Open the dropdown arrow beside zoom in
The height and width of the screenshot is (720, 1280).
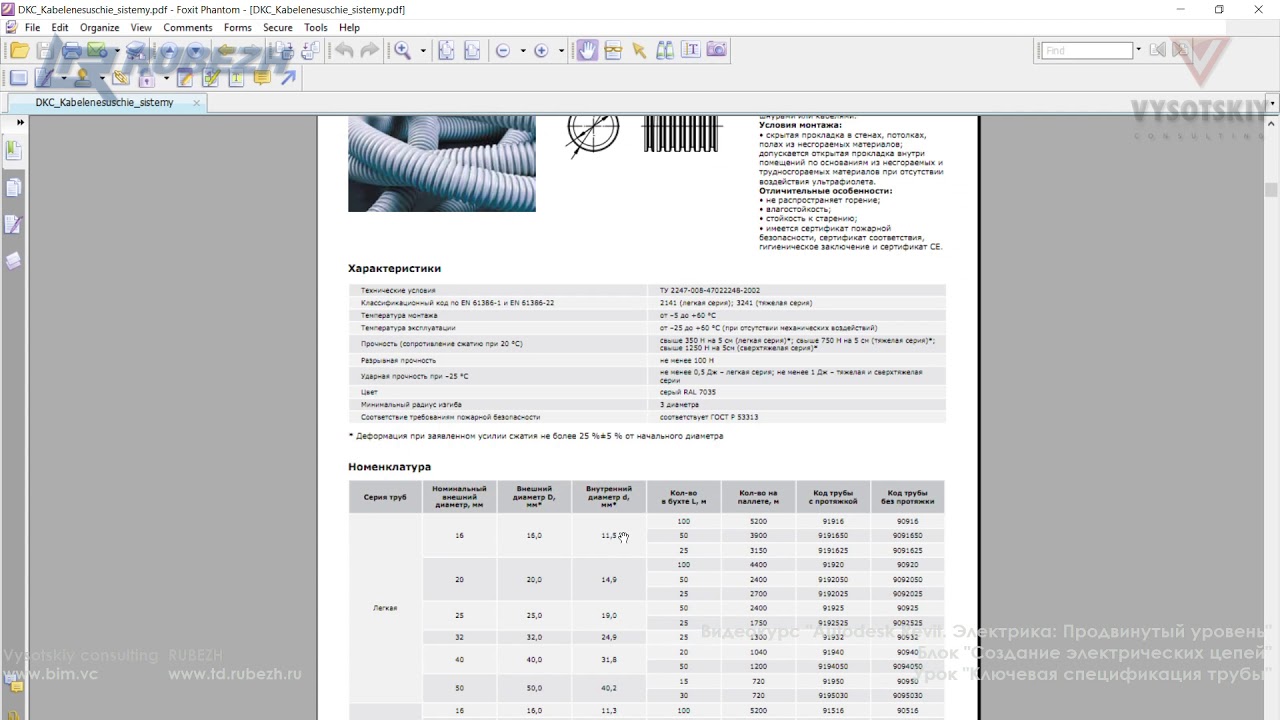561,51
